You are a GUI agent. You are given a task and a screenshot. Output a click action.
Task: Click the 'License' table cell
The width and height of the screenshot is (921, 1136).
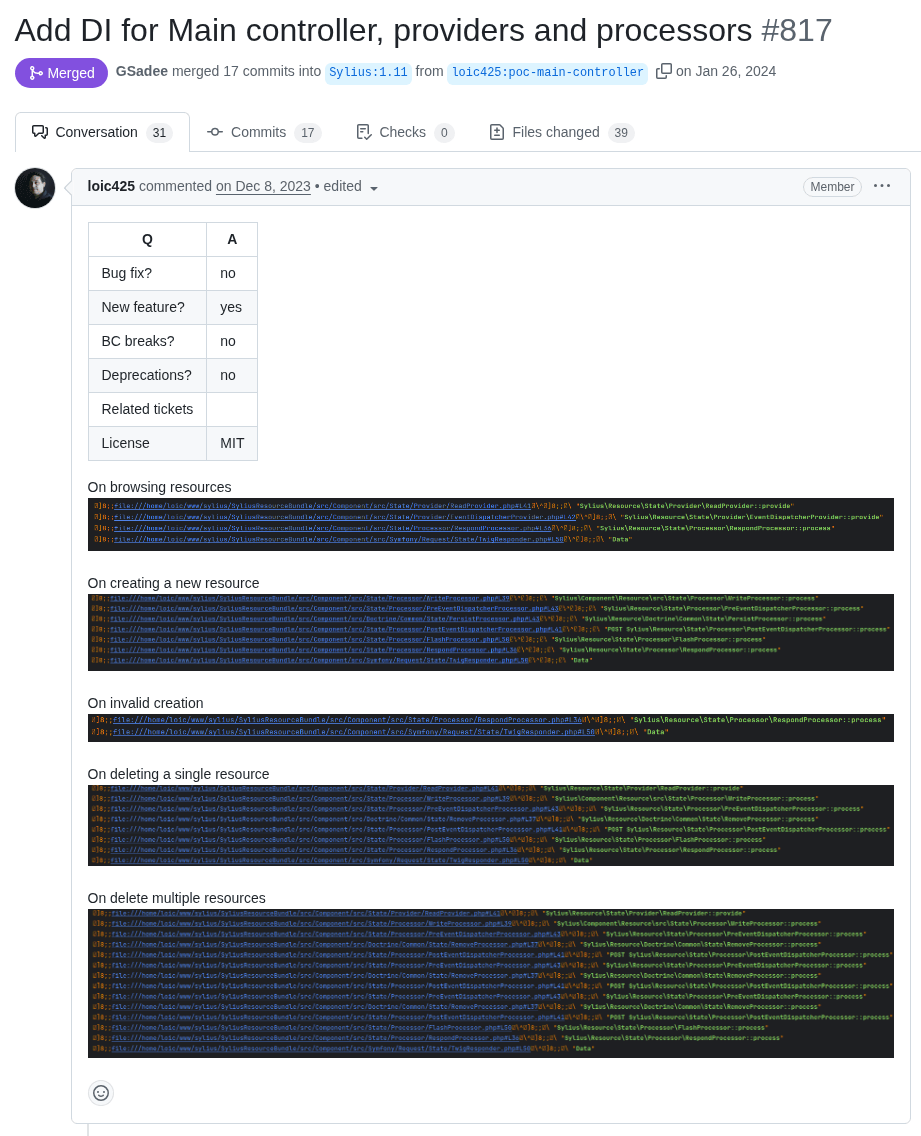pyautogui.click(x=147, y=443)
